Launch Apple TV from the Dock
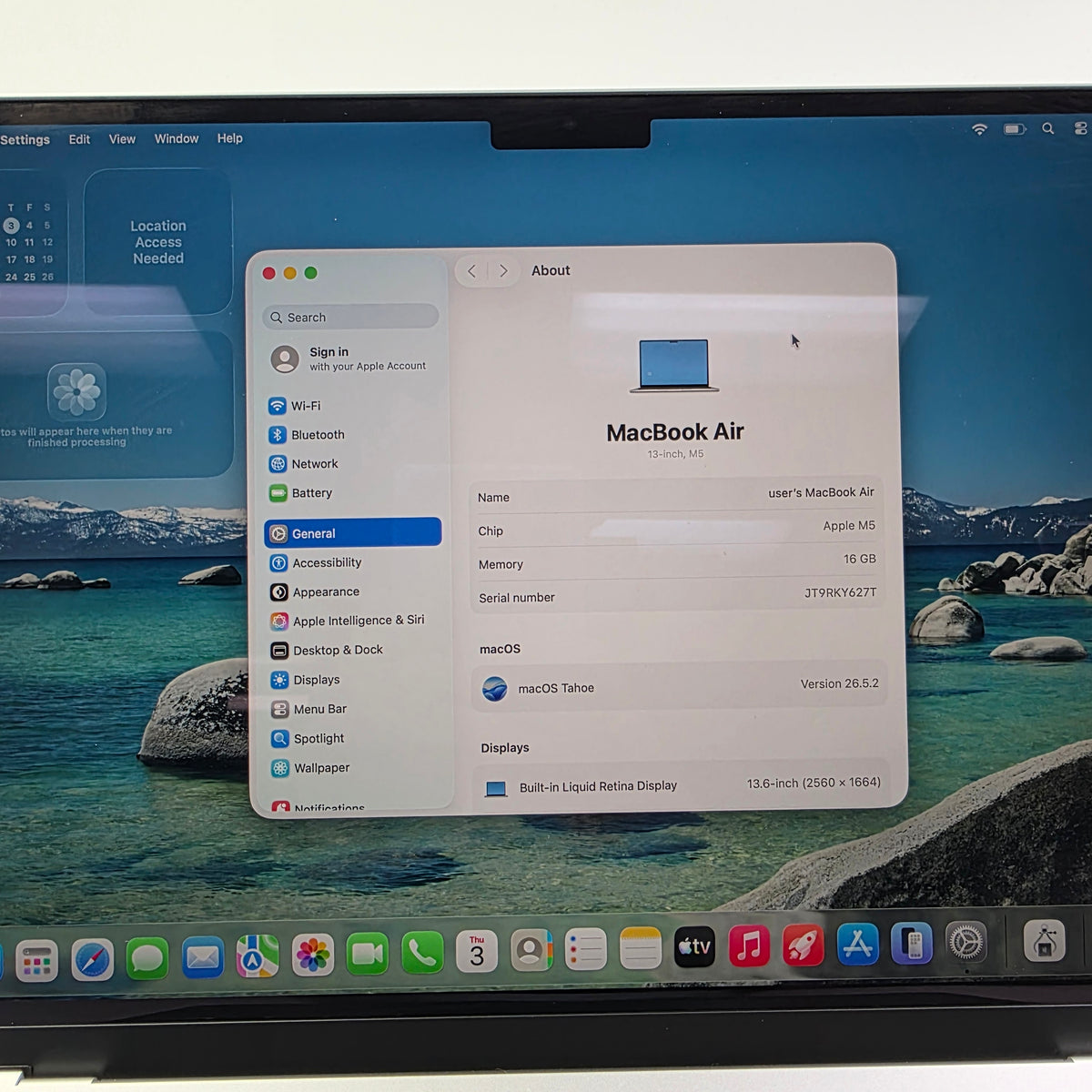Viewport: 1092px width, 1092px height. tap(694, 948)
